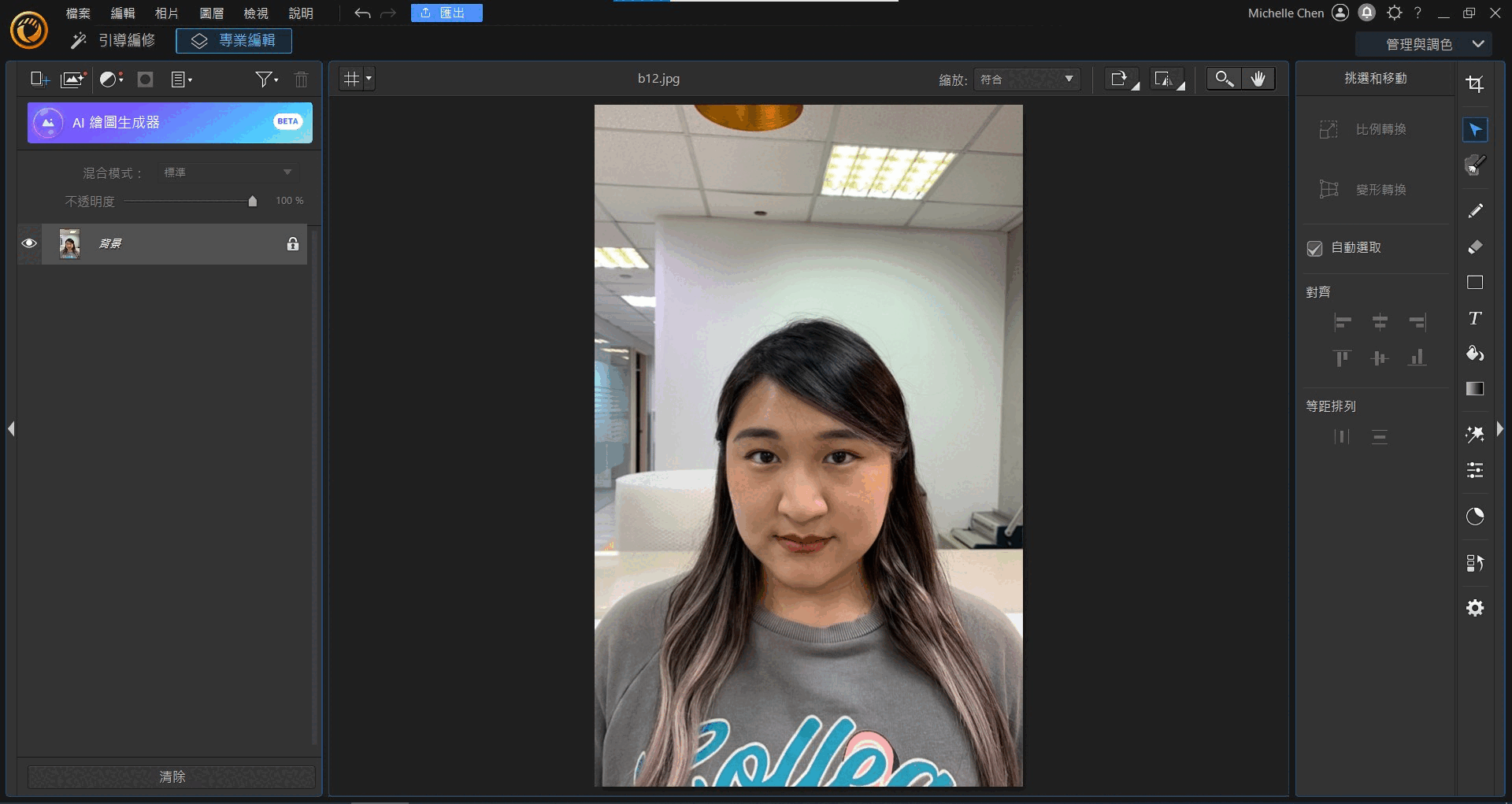The height and width of the screenshot is (804, 1512).
Task: Collapse the right panel with the edge arrow
Action: coord(1500,429)
